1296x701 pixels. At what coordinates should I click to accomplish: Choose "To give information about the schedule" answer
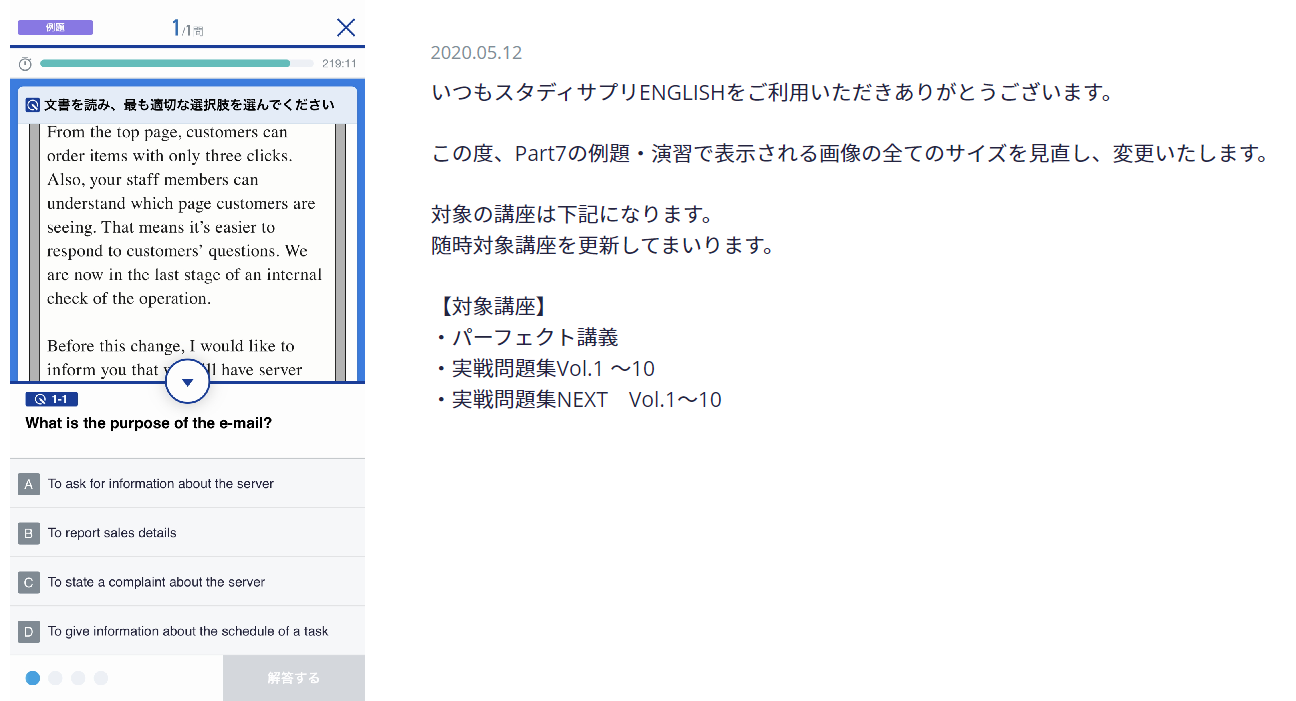188,631
